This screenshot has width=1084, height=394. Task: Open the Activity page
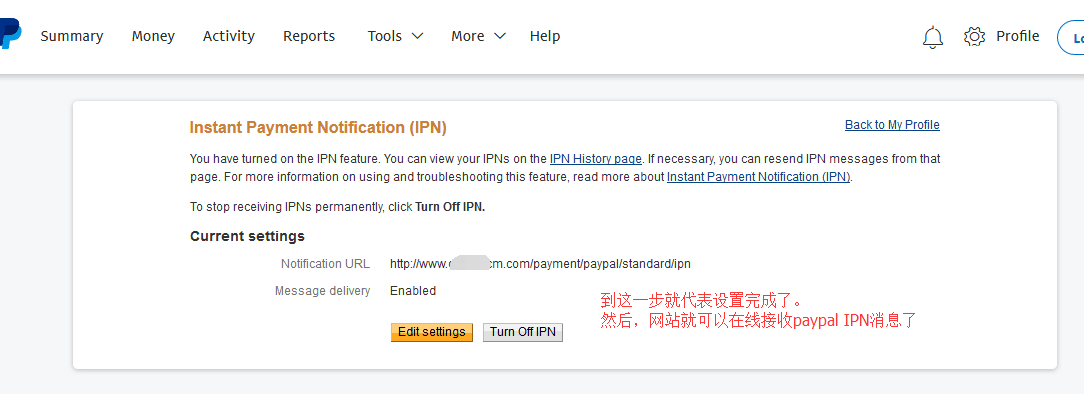(x=229, y=36)
